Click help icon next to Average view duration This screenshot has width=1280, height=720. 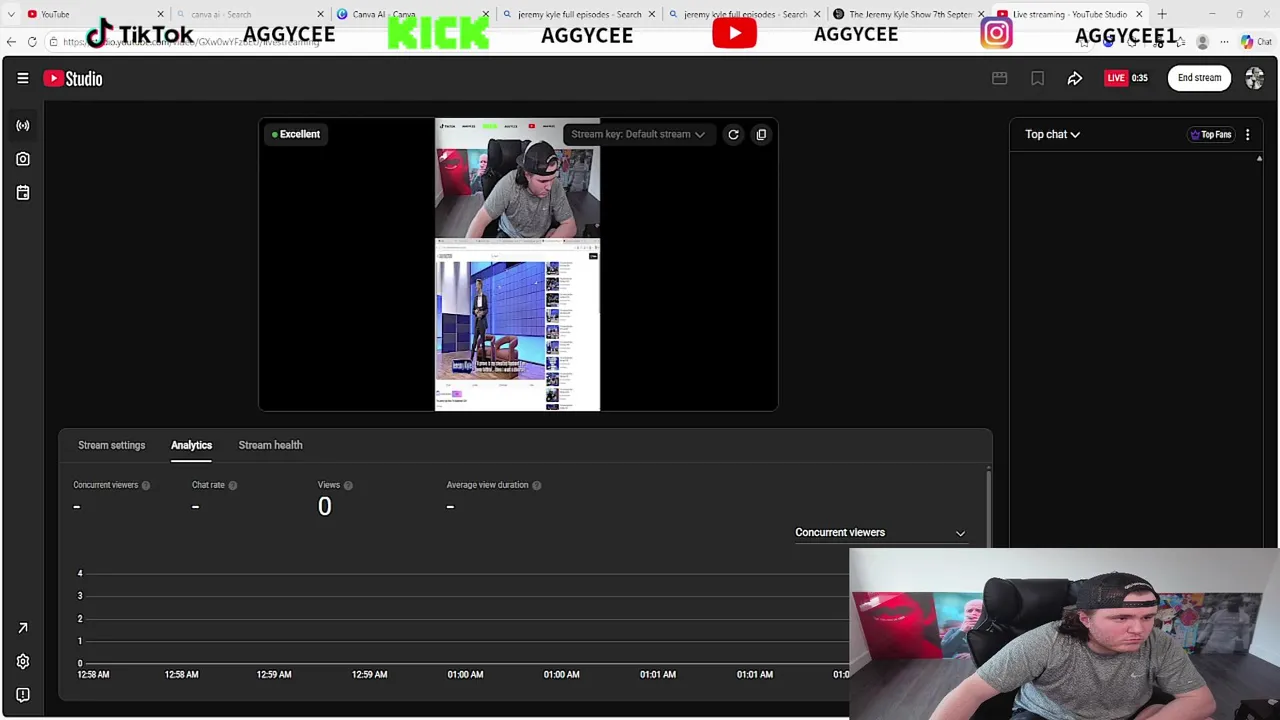(x=536, y=485)
